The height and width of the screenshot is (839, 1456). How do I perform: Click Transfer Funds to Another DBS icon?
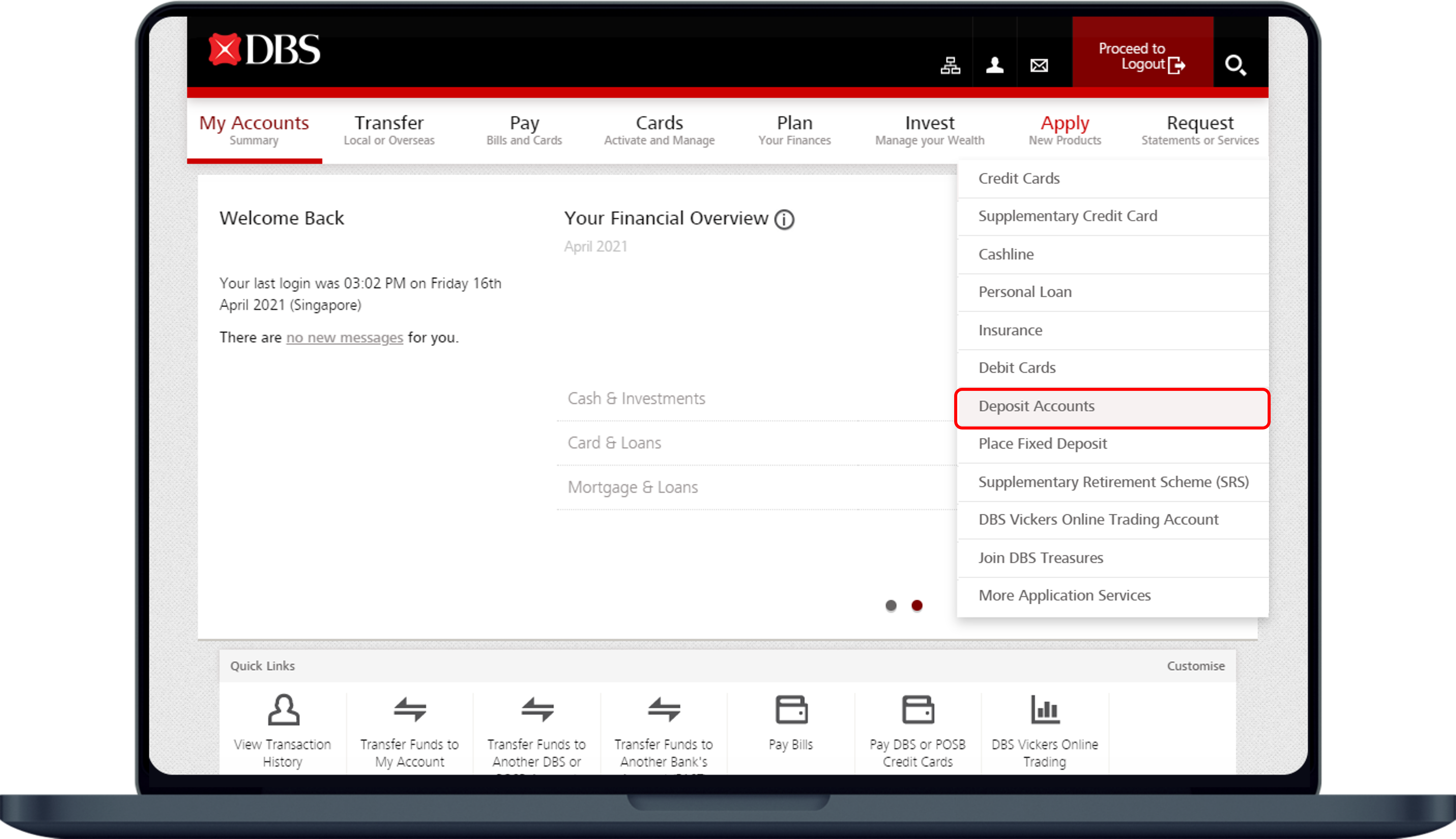click(x=537, y=710)
